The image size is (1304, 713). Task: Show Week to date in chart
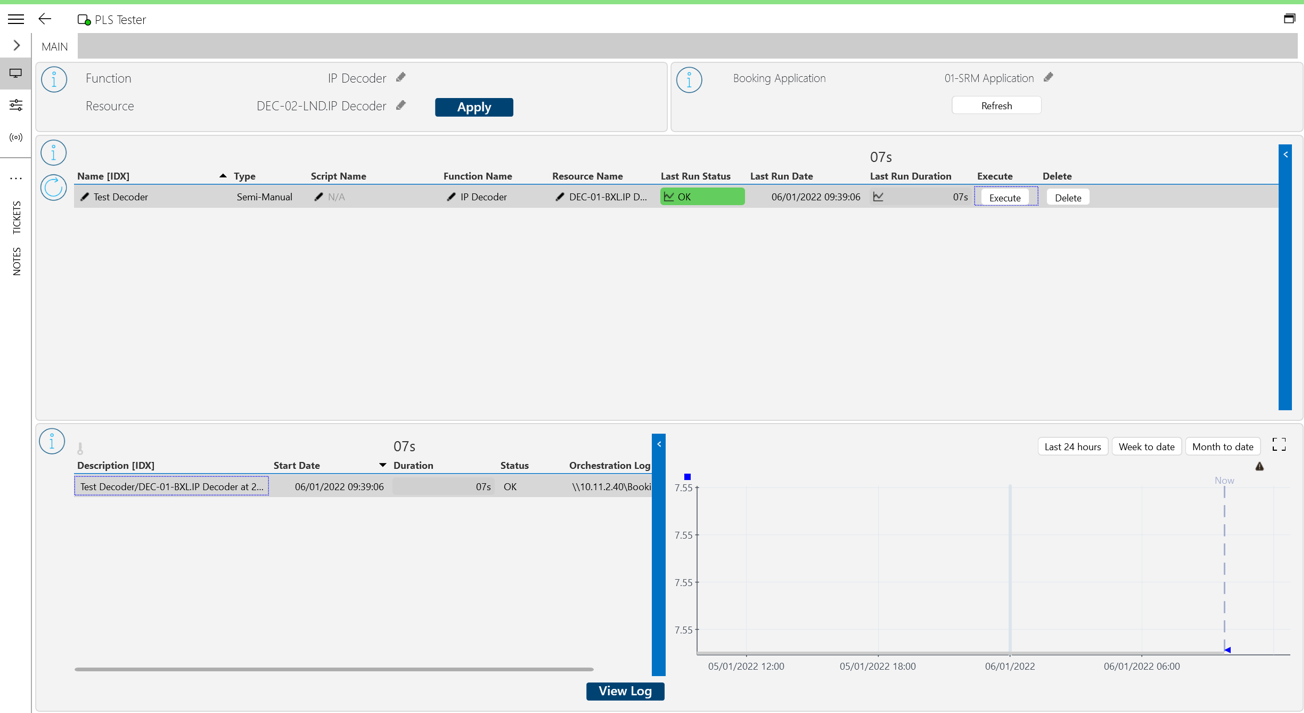click(x=1146, y=446)
